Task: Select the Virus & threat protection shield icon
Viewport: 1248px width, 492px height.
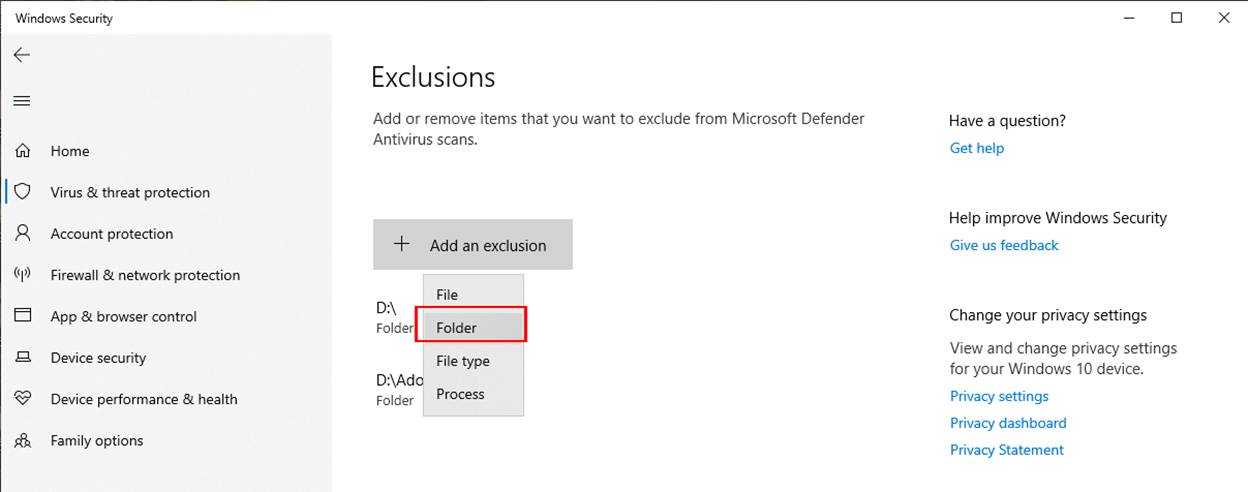Action: tap(22, 192)
